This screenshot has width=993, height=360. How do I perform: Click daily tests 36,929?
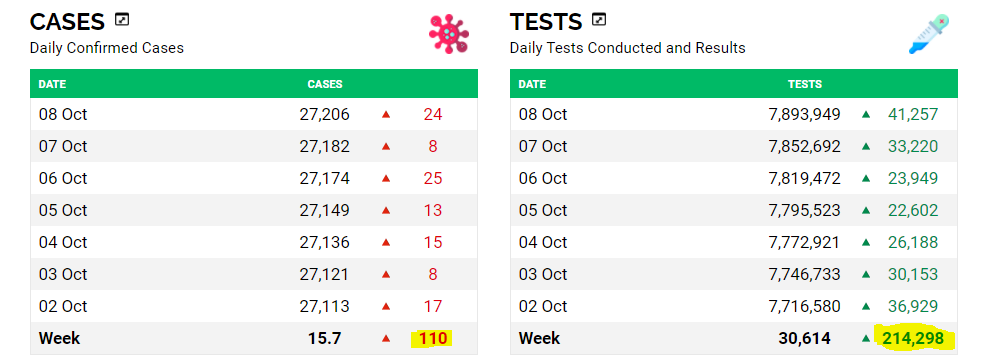(913, 306)
